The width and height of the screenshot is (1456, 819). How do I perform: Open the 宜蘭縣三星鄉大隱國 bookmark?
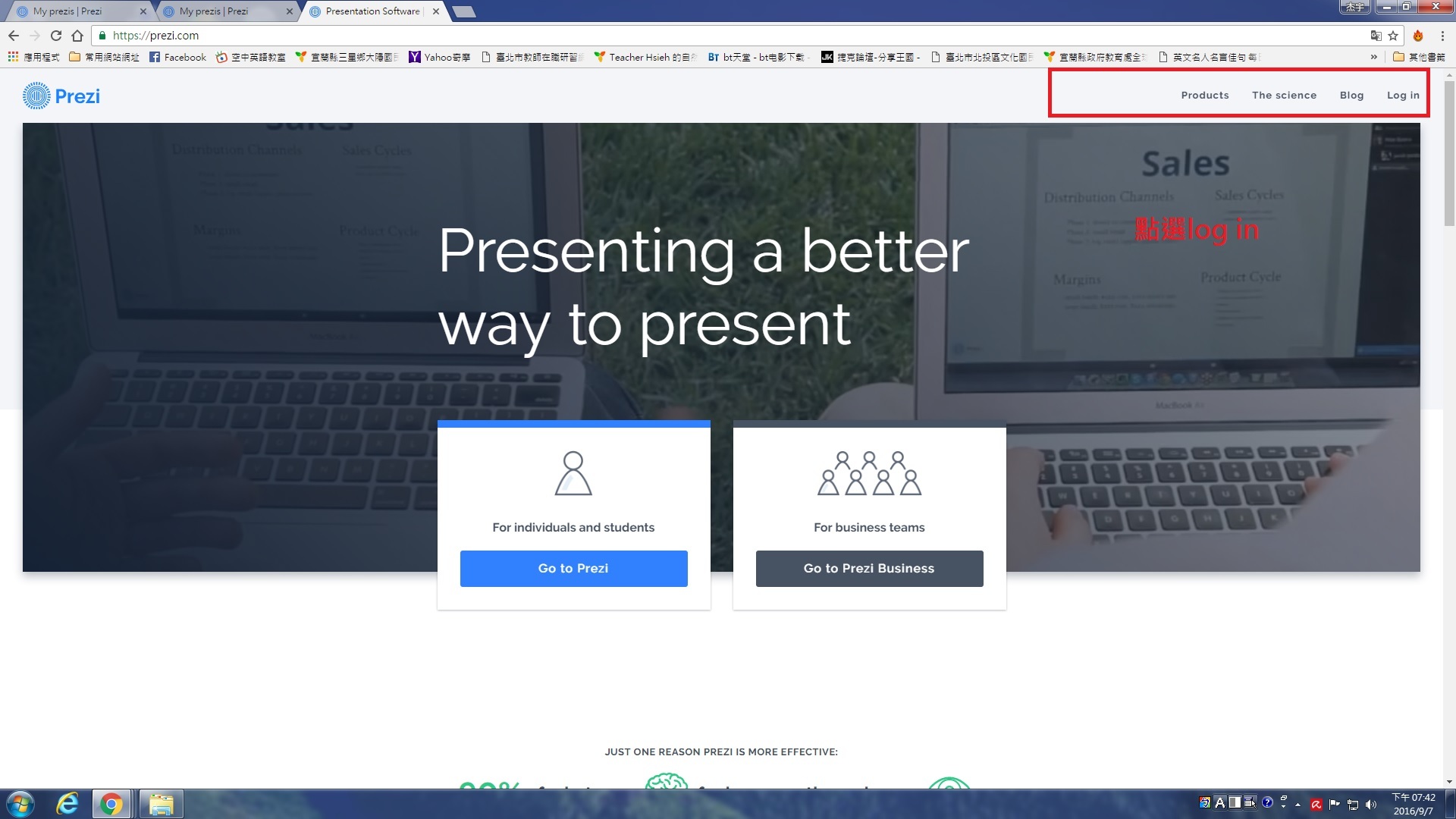(x=347, y=57)
